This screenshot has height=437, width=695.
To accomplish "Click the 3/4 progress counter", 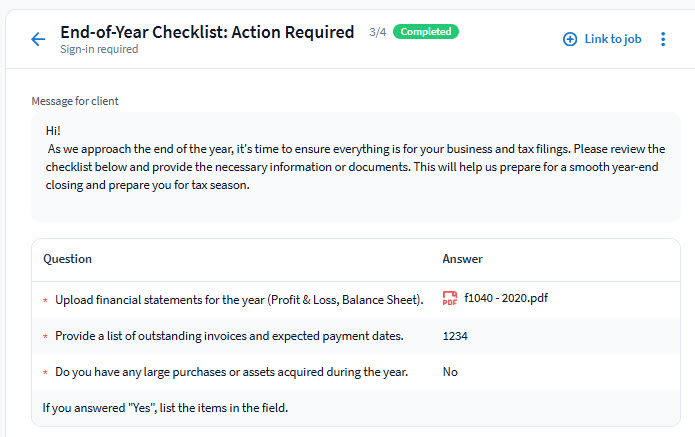I will click(x=377, y=32).
